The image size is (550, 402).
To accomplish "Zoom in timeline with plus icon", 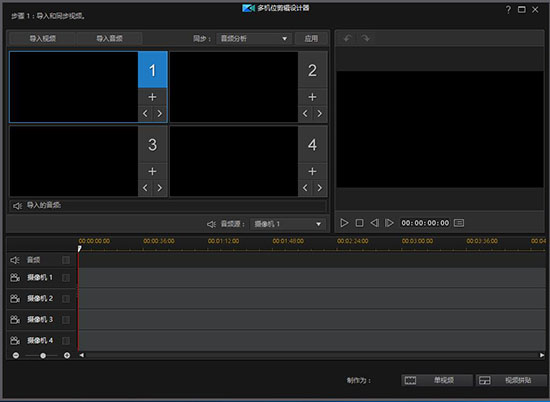I will 67,355.
